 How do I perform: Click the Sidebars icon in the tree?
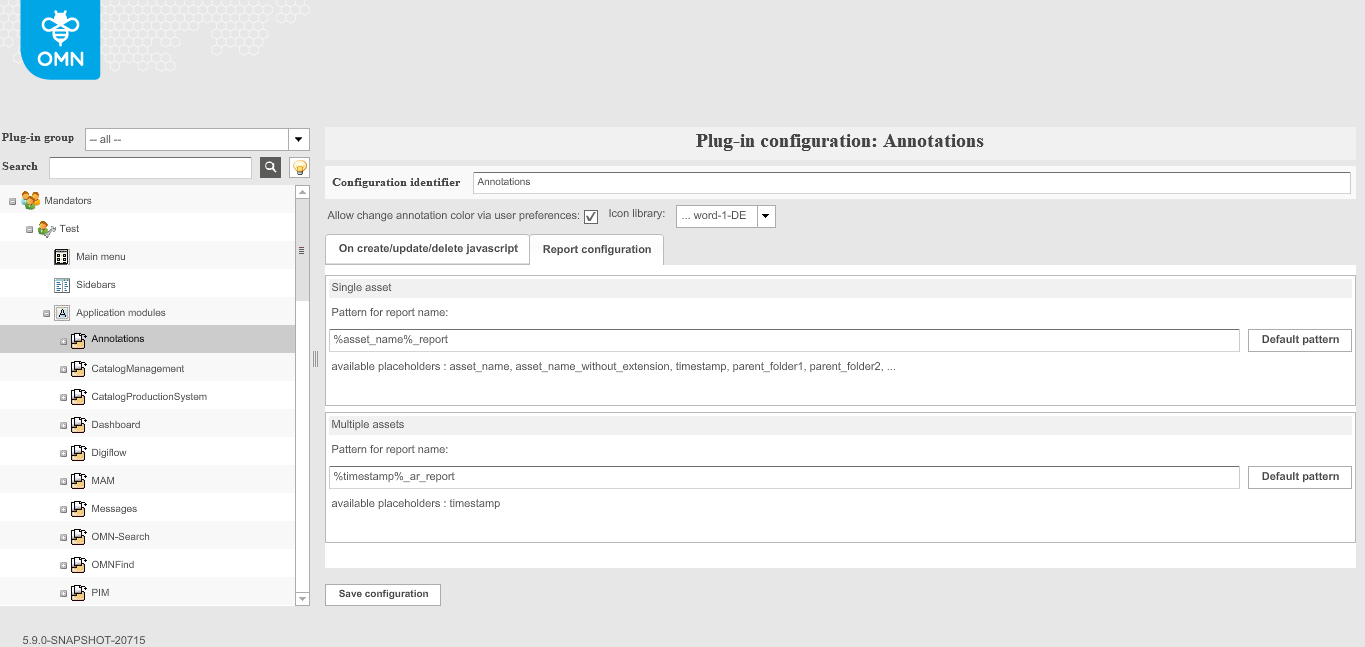click(62, 284)
